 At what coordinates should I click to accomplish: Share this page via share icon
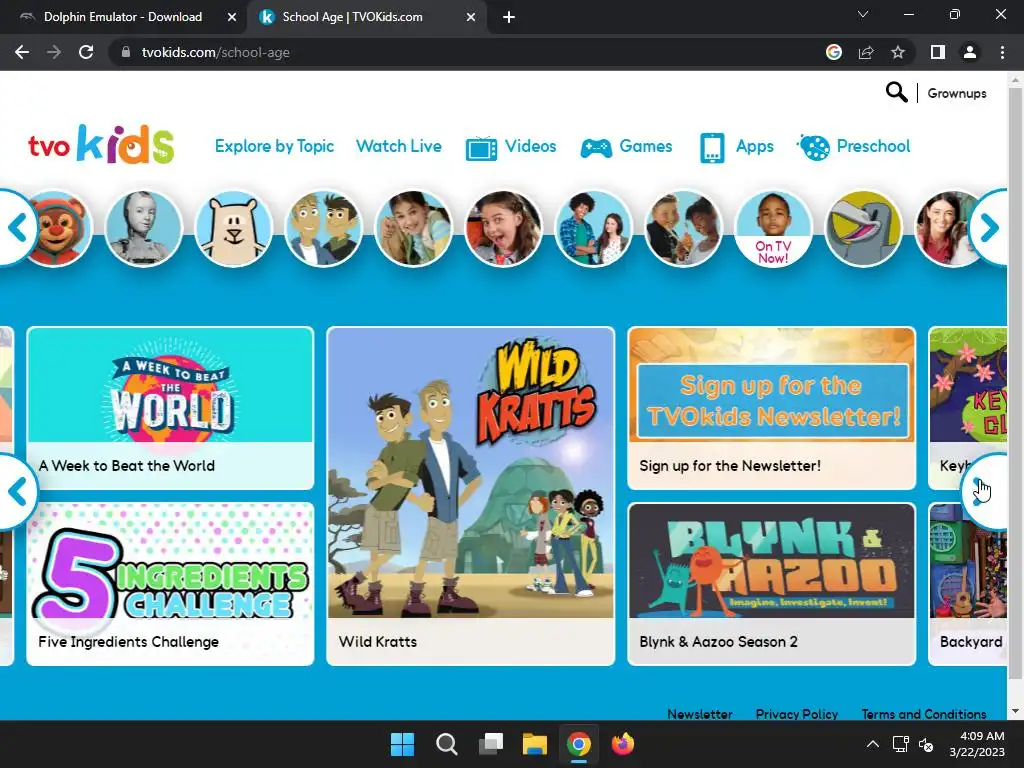click(x=866, y=52)
